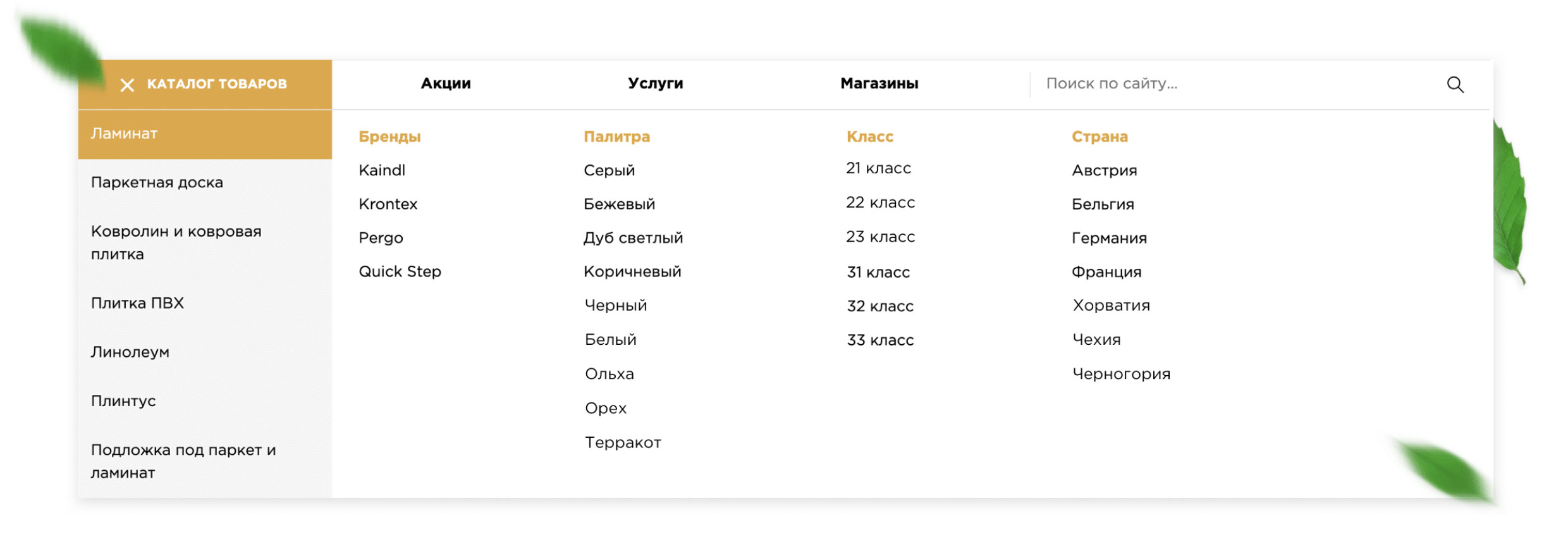Select Черногория country link
Screen dimensions: 1568x534
click(1121, 374)
